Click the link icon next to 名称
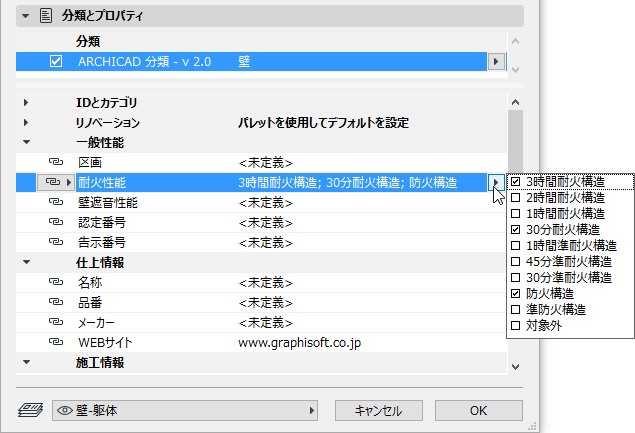635x433 pixels. tap(56, 282)
